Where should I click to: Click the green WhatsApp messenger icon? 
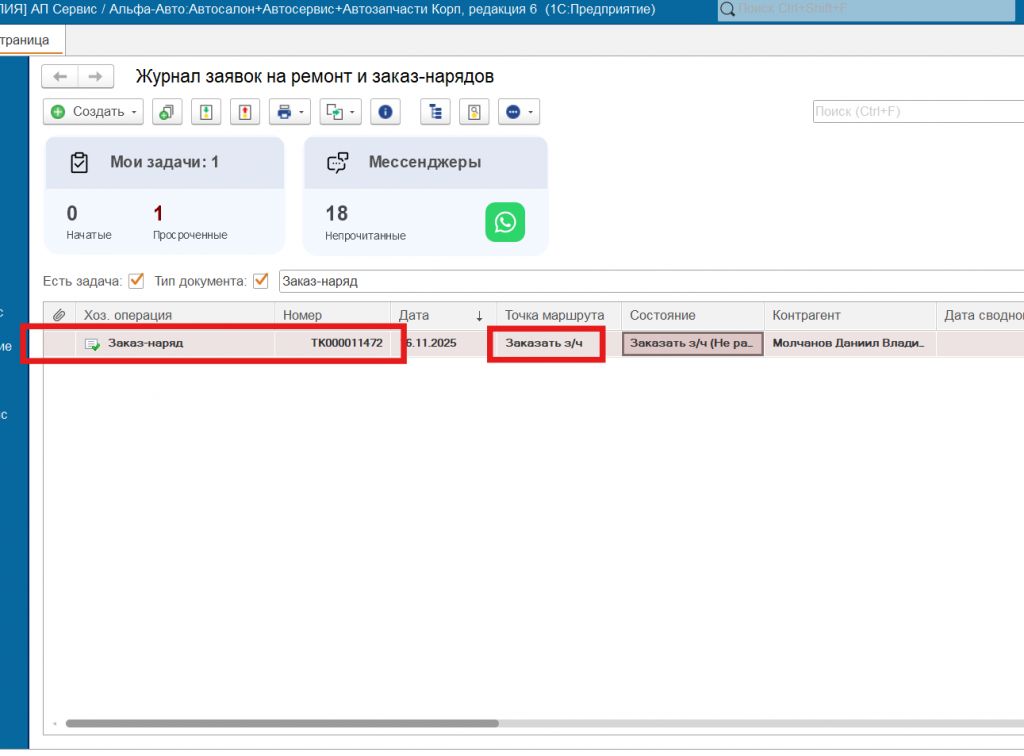pyautogui.click(x=505, y=222)
